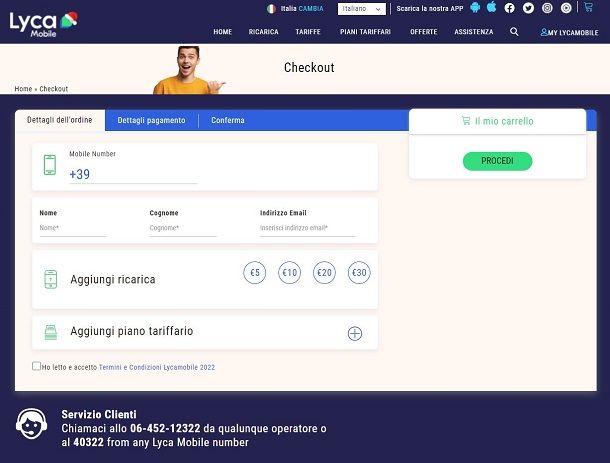
Task: Open the Apple app download icon
Action: (x=492, y=7)
